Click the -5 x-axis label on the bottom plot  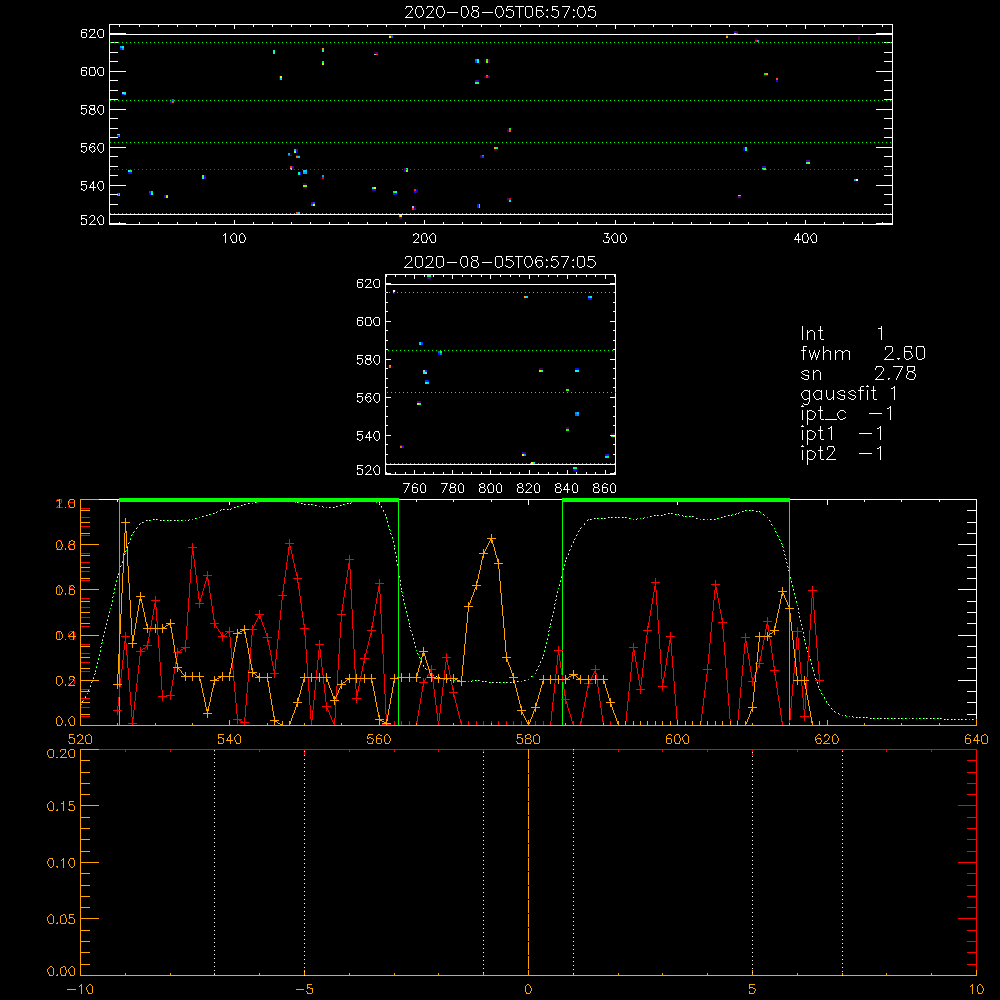pos(305,989)
